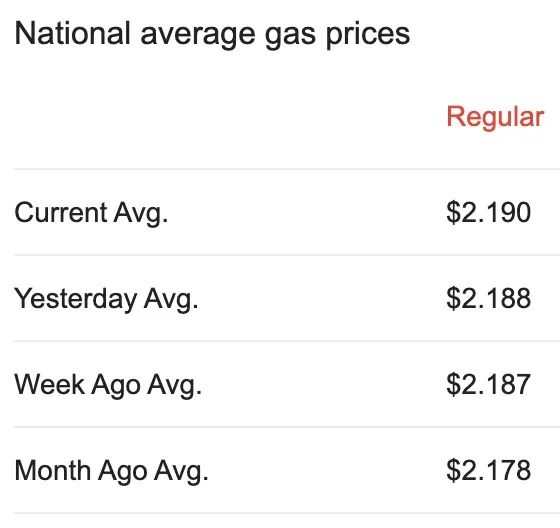Click the $2.187 week ago price
This screenshot has height=528, width=560.
489,384
